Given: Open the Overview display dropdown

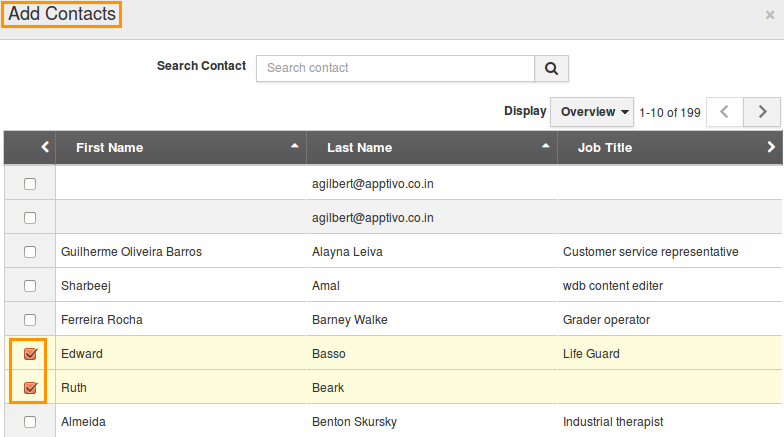Looking at the screenshot, I should pyautogui.click(x=592, y=112).
